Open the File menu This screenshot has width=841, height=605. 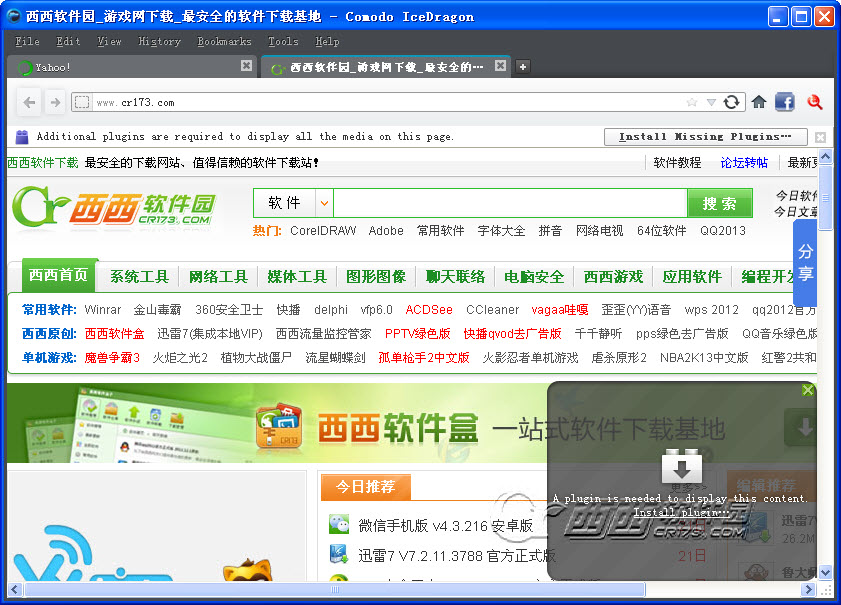coord(27,41)
